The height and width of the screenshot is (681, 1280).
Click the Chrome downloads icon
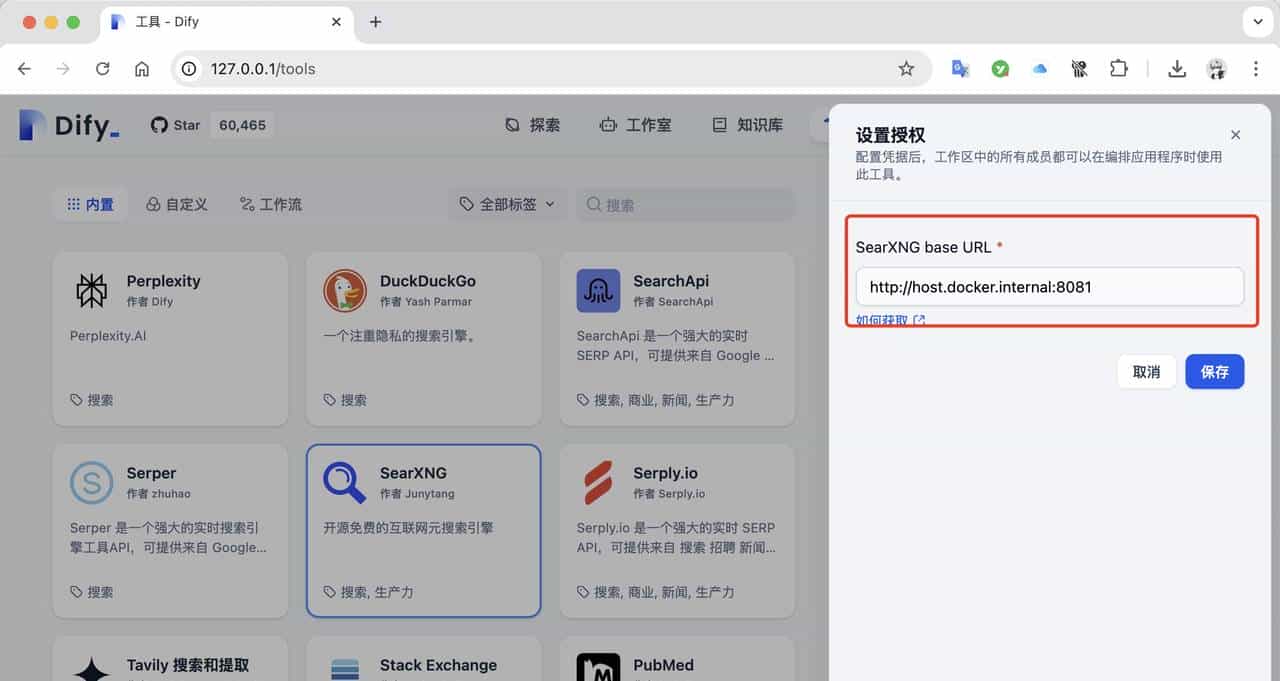click(1177, 68)
